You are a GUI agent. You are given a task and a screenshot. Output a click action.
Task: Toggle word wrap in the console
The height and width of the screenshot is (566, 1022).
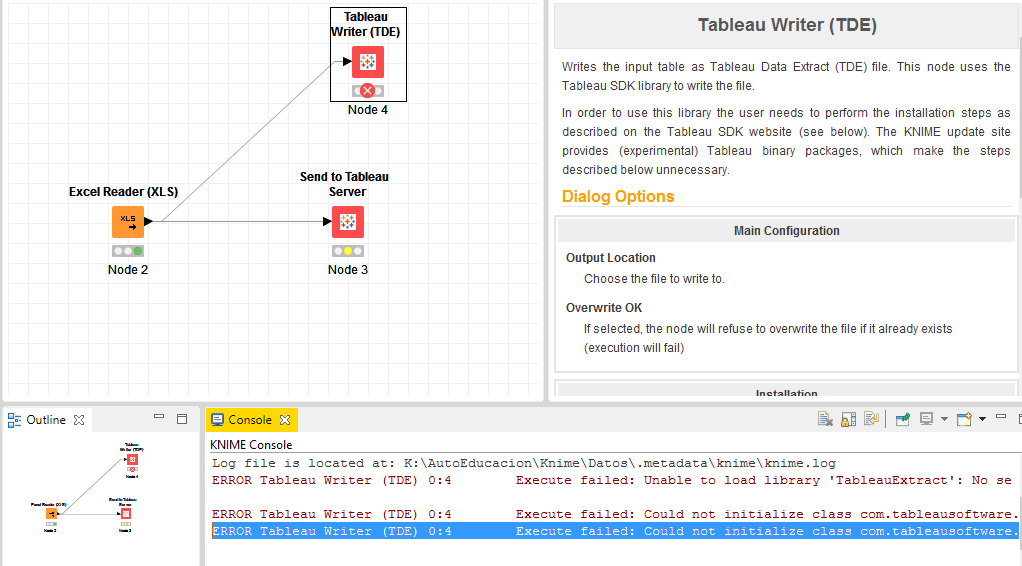(x=871, y=419)
